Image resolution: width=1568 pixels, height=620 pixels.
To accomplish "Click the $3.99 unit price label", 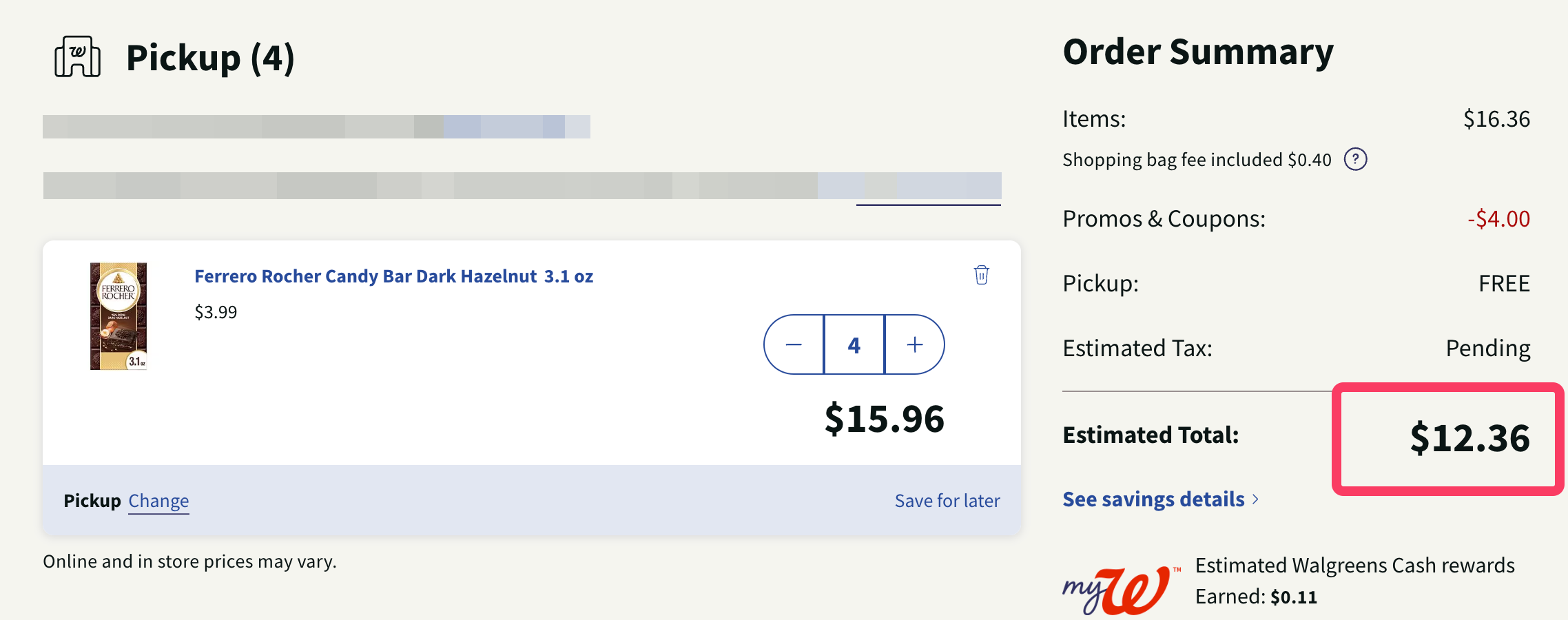I will (214, 311).
